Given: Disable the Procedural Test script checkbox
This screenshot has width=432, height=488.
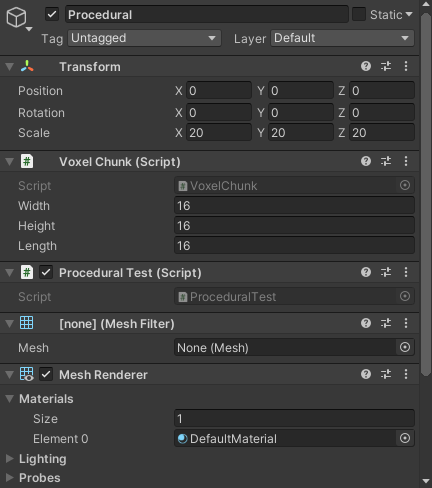Looking at the screenshot, I should pos(46,272).
